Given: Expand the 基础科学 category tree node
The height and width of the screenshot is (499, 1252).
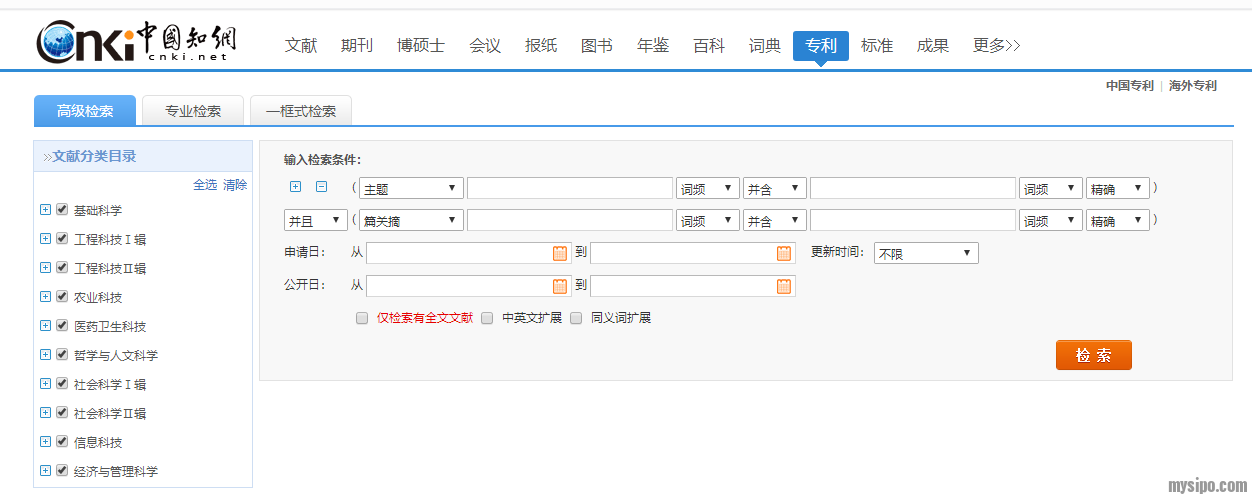Looking at the screenshot, I should pyautogui.click(x=45, y=210).
